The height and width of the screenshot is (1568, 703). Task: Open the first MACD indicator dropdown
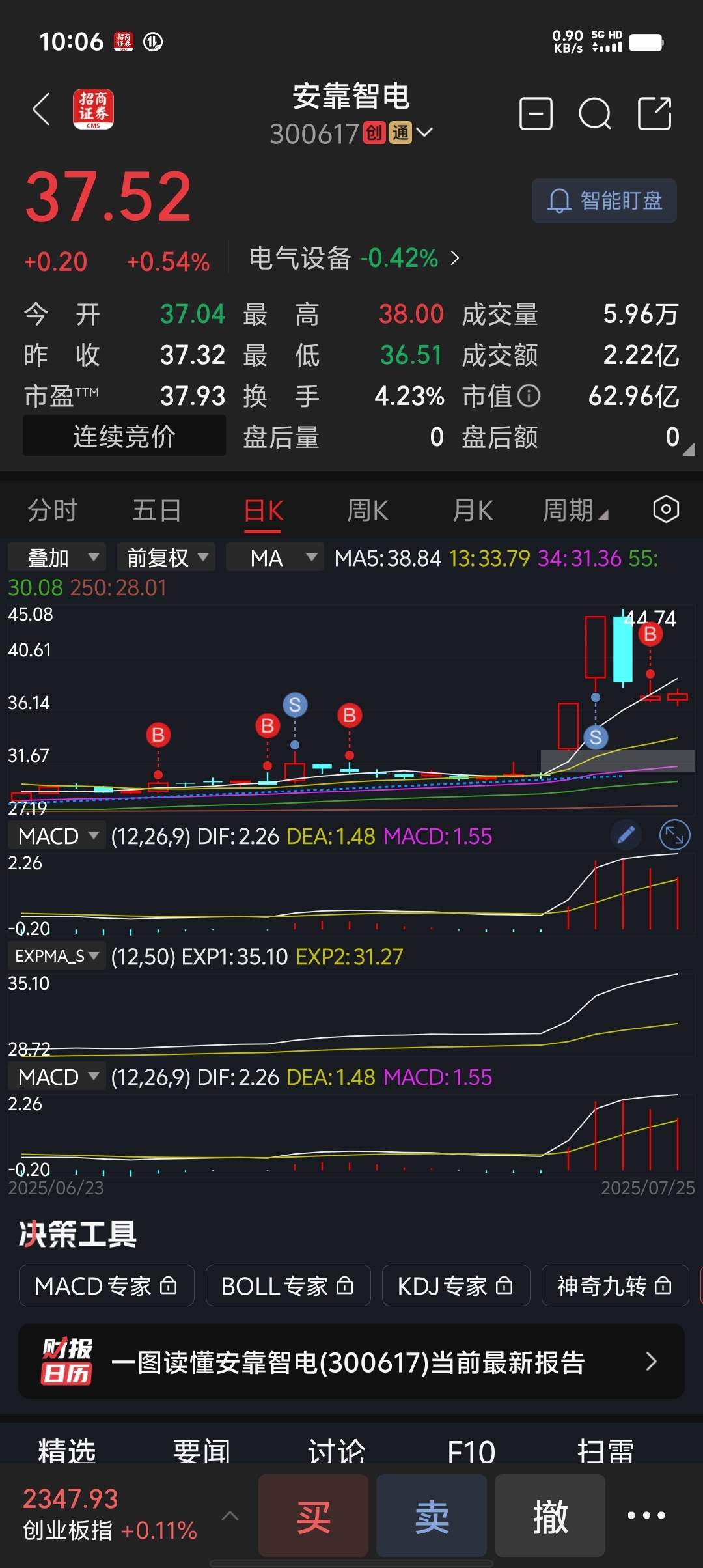click(57, 835)
